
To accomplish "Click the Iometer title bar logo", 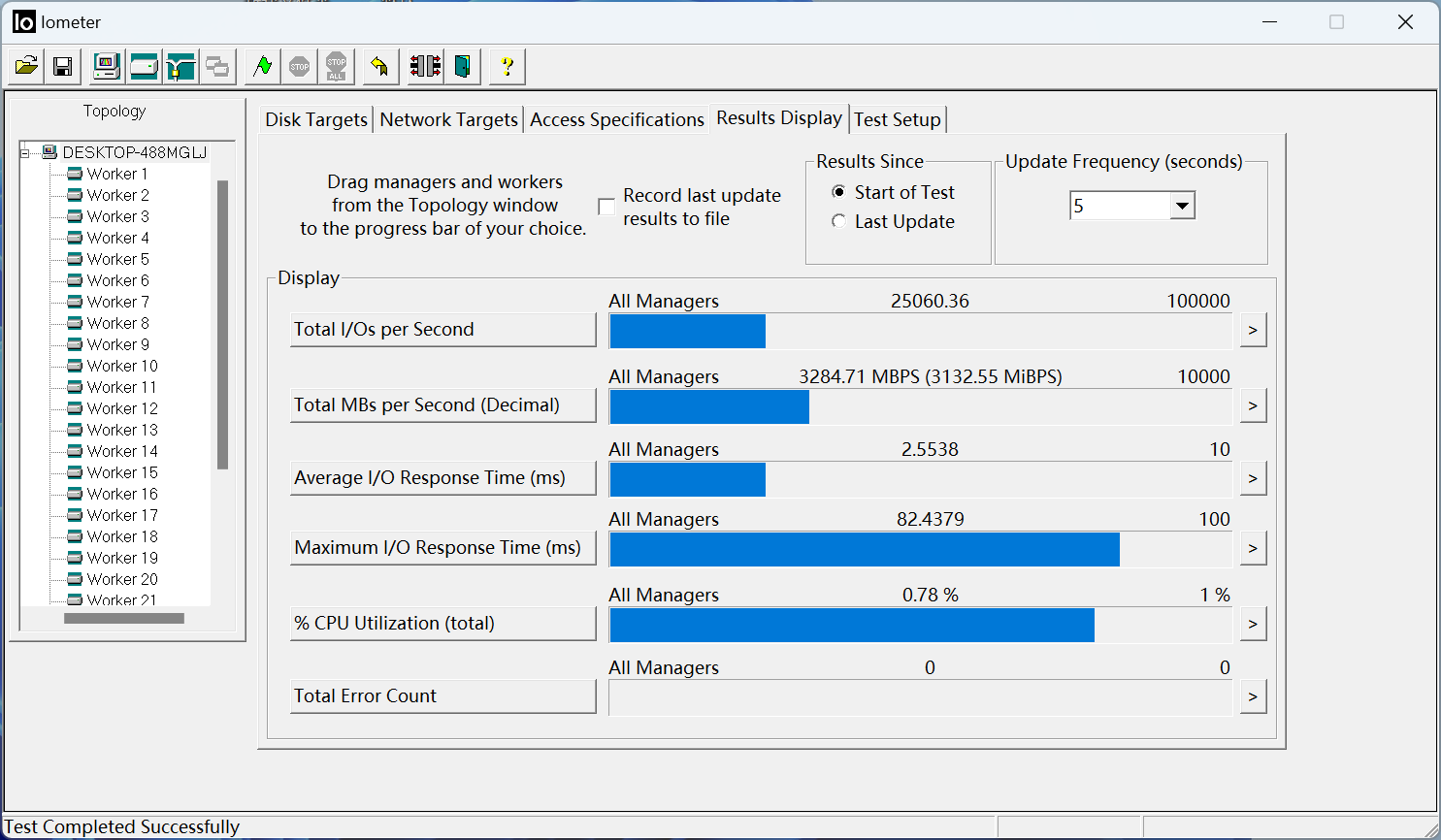I will (24, 21).
